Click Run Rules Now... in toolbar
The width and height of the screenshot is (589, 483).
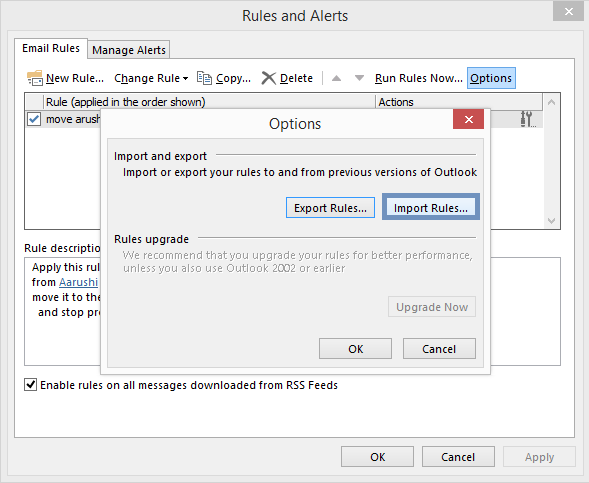418,78
